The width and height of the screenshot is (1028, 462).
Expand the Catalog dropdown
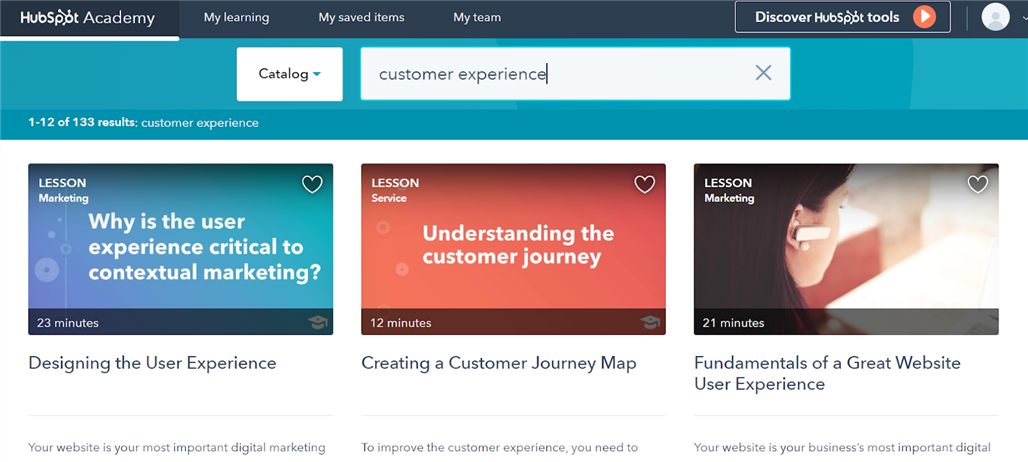click(290, 74)
